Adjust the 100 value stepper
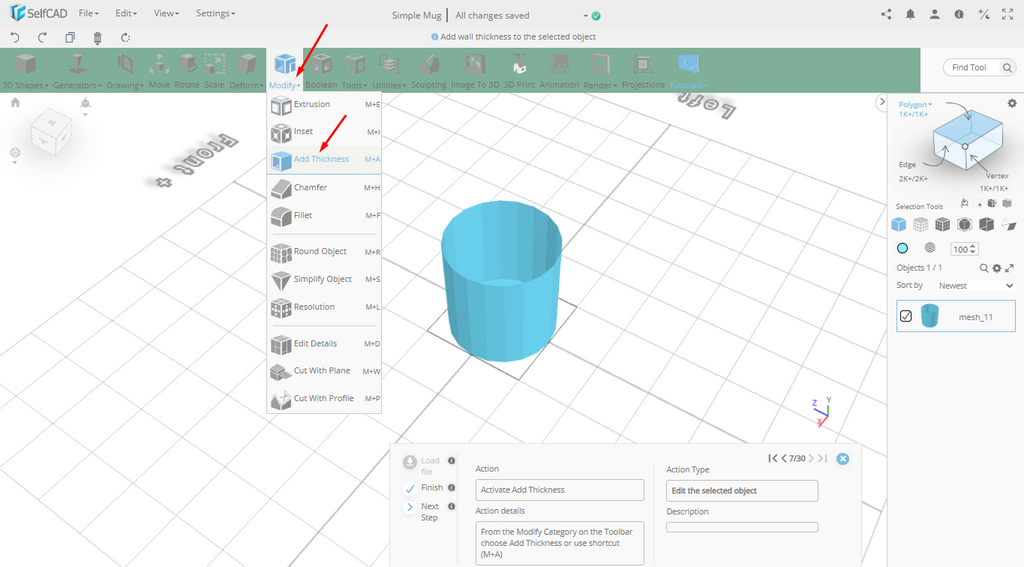 point(973,249)
